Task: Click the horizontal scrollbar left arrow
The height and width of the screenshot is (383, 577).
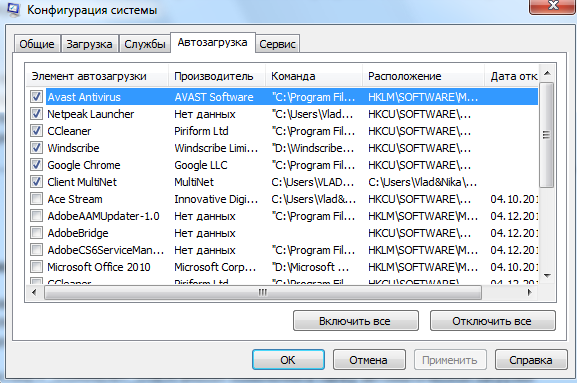Action: pyautogui.click(x=34, y=292)
